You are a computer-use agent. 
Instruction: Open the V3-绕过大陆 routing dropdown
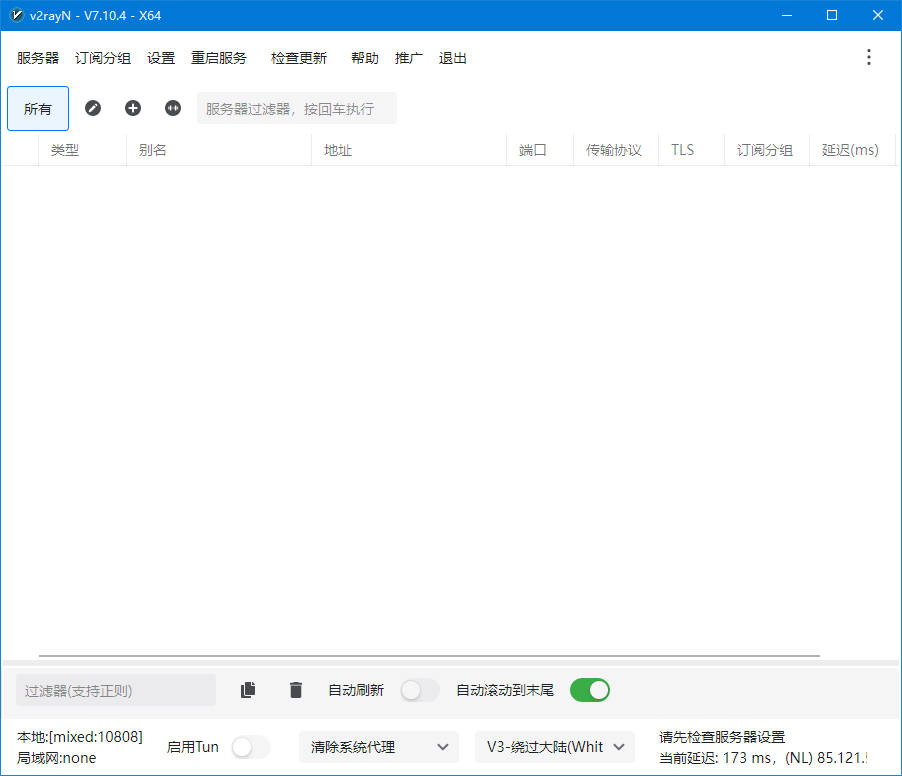[x=554, y=747]
